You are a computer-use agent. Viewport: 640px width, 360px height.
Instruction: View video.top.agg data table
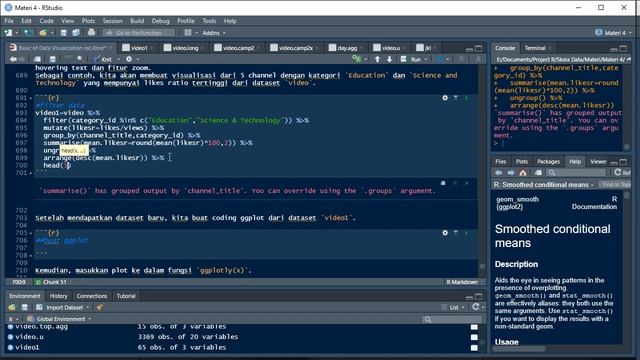(x=474, y=327)
